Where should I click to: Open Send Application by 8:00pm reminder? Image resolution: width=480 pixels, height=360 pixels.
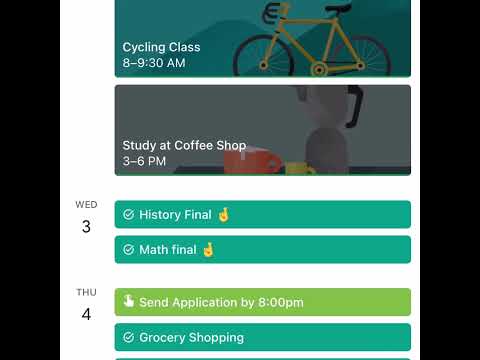(263, 302)
